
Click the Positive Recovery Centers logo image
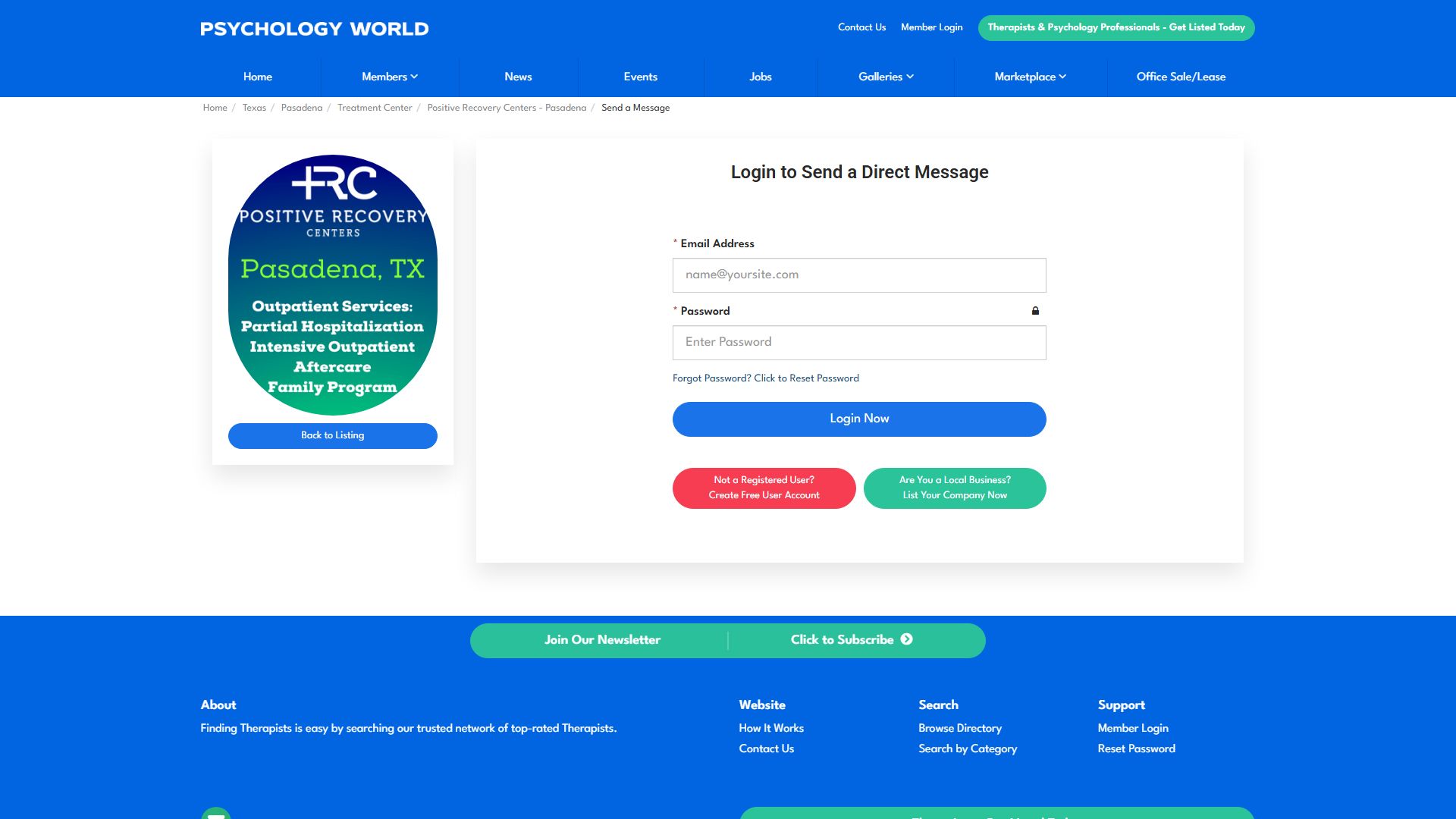tap(333, 285)
